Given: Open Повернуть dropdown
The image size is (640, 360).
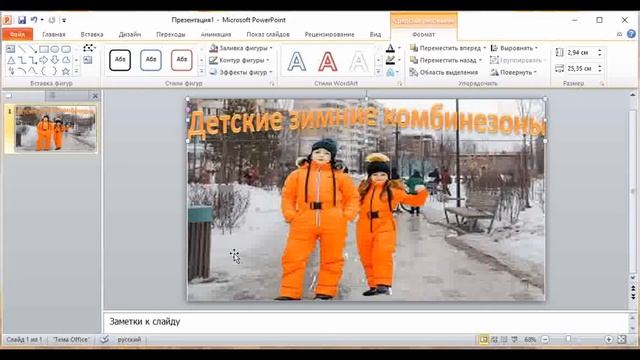Looking at the screenshot, I should click(513, 72).
